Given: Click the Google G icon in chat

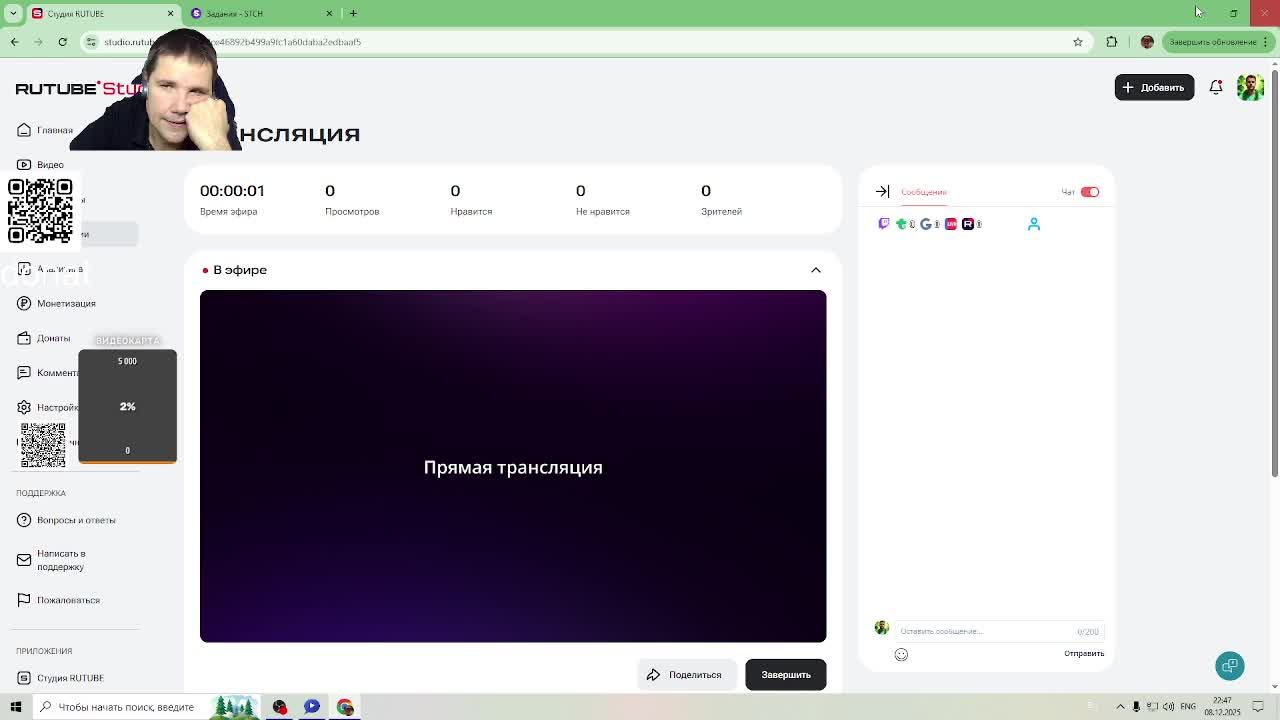Looking at the screenshot, I should 926,224.
